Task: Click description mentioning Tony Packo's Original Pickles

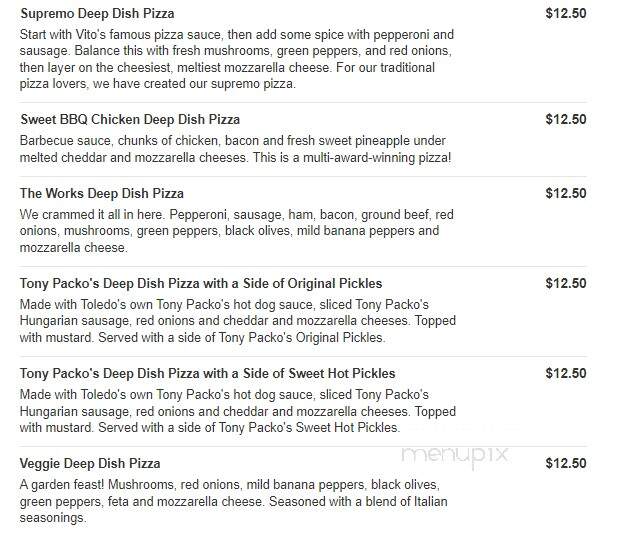Action: point(238,321)
